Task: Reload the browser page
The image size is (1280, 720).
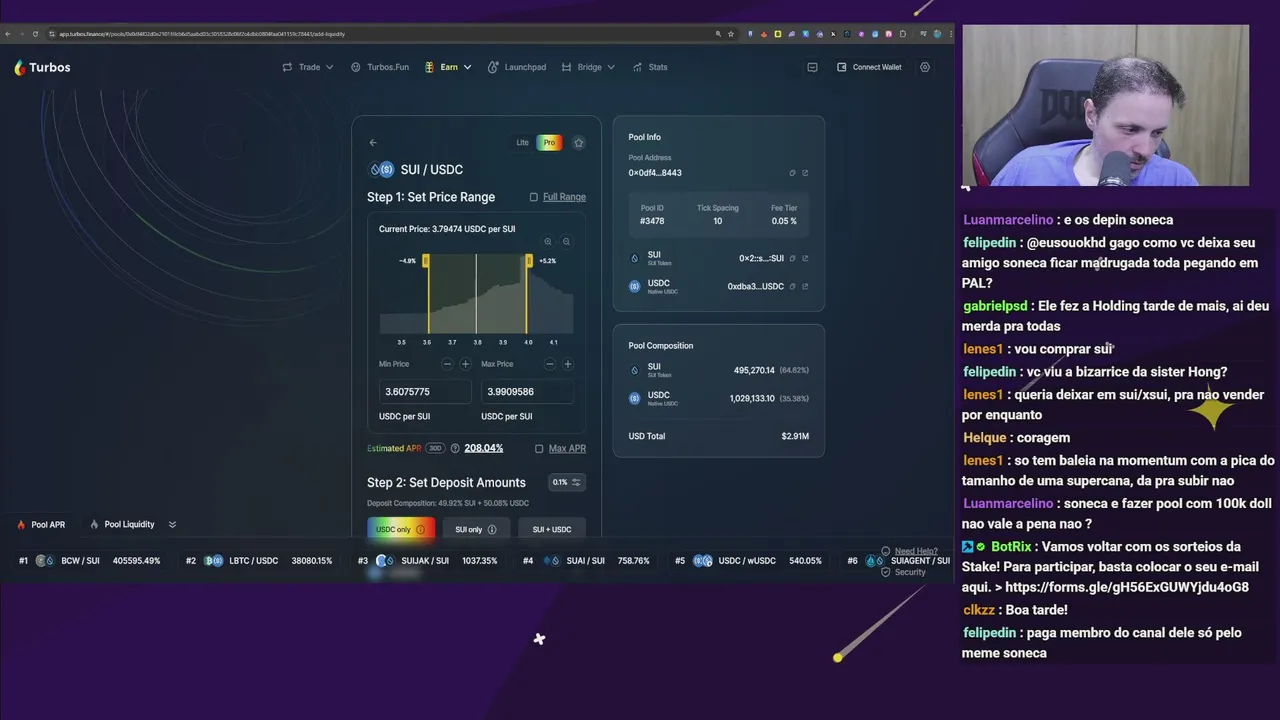Action: click(35, 34)
